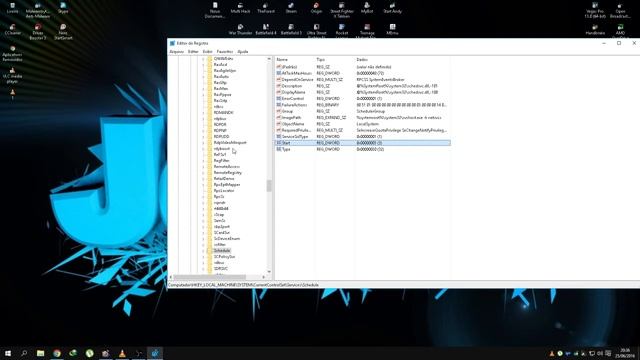
Task: Click the ServiceSidType DWORD icon
Action: [279, 137]
